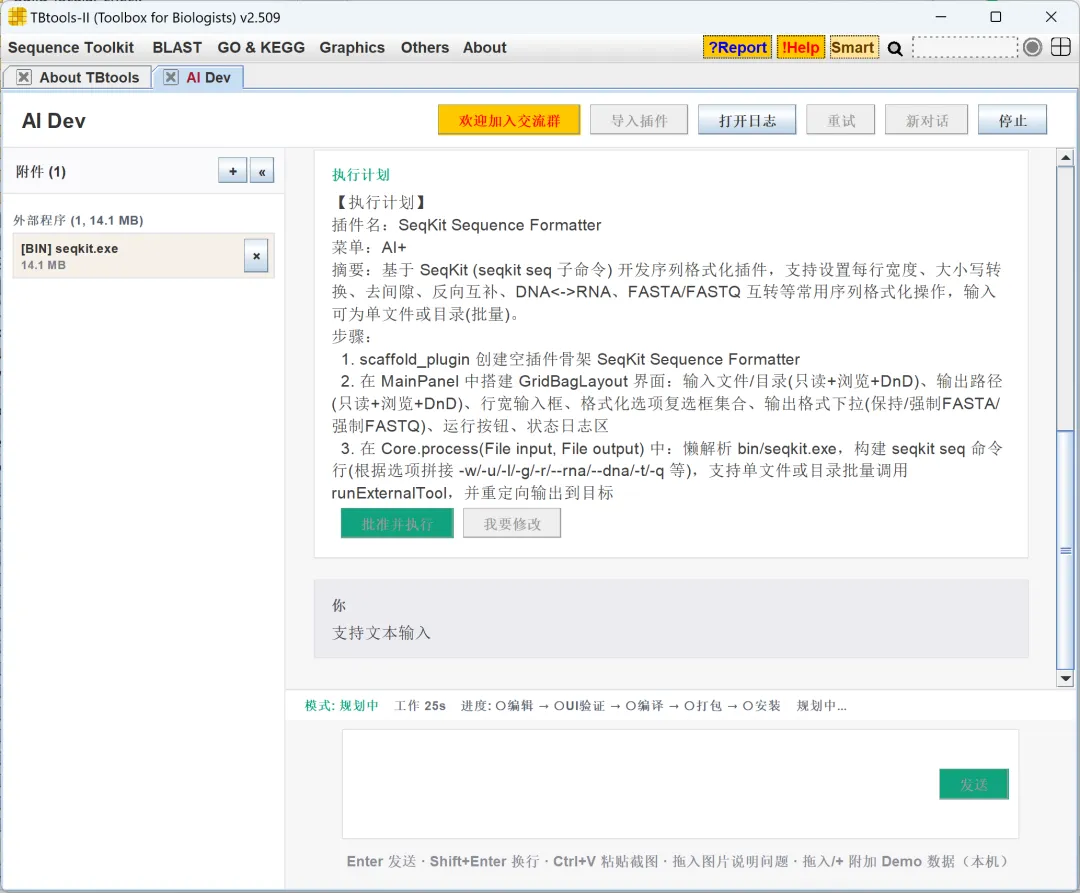Click the TBtools app icon in title bar
The width and height of the screenshot is (1080, 893).
pyautogui.click(x=17, y=17)
